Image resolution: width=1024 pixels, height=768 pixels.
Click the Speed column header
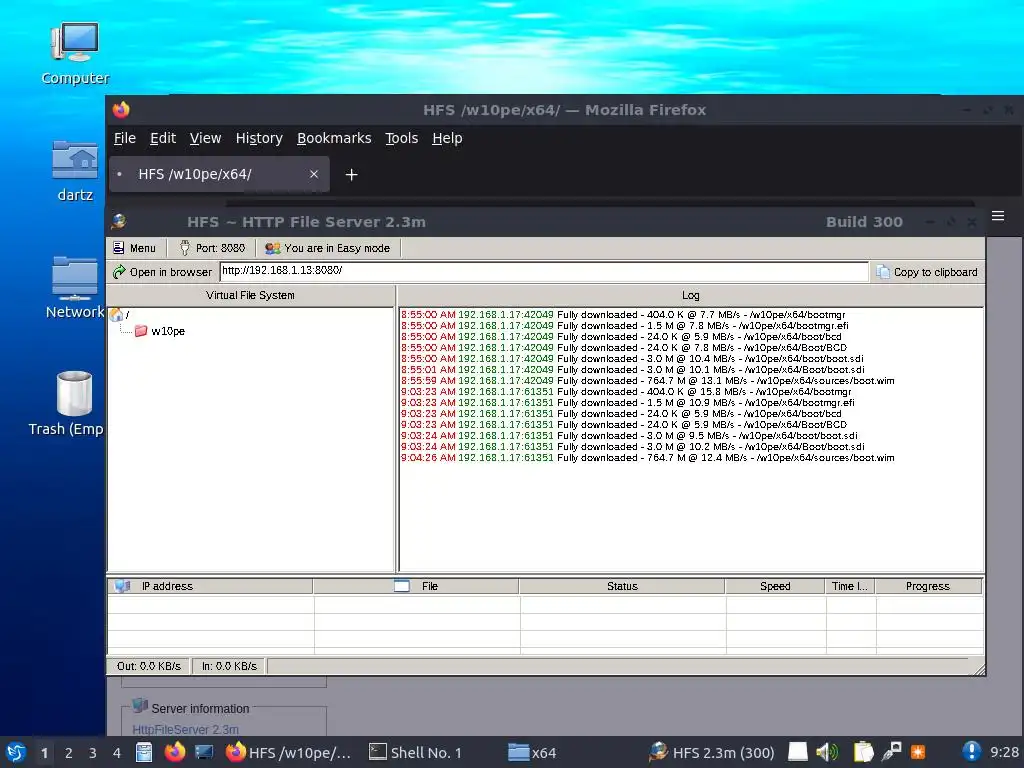(x=775, y=586)
